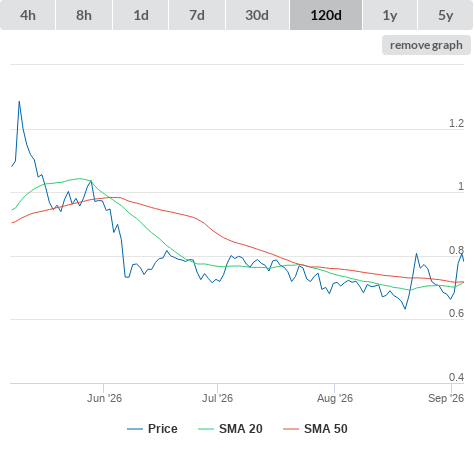Click the remove graph button
Image resolution: width=474 pixels, height=455 pixels.
click(x=426, y=45)
